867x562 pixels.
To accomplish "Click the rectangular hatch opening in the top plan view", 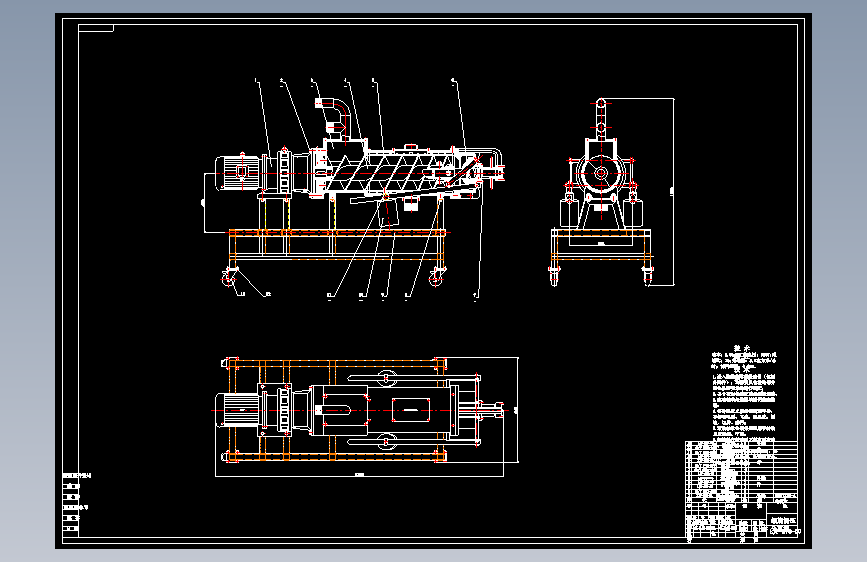I will click(411, 410).
